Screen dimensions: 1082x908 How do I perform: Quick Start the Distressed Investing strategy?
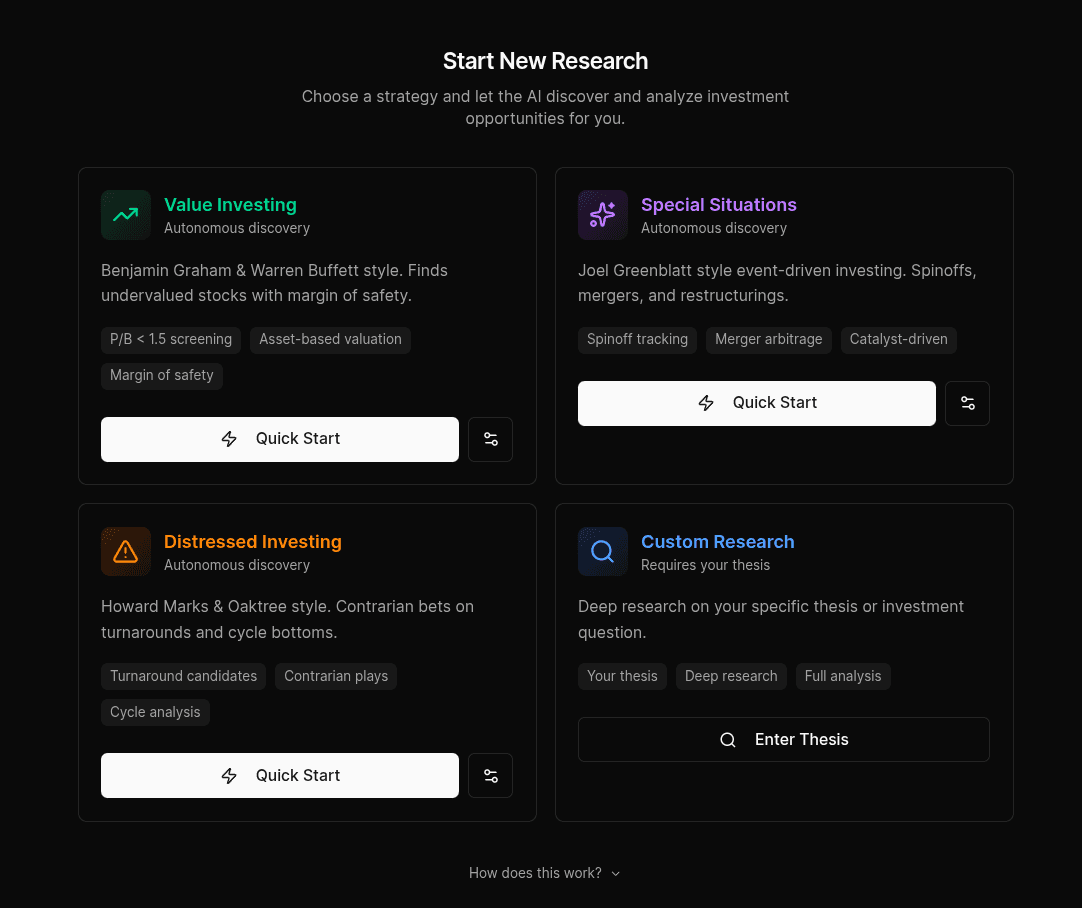pyautogui.click(x=280, y=776)
